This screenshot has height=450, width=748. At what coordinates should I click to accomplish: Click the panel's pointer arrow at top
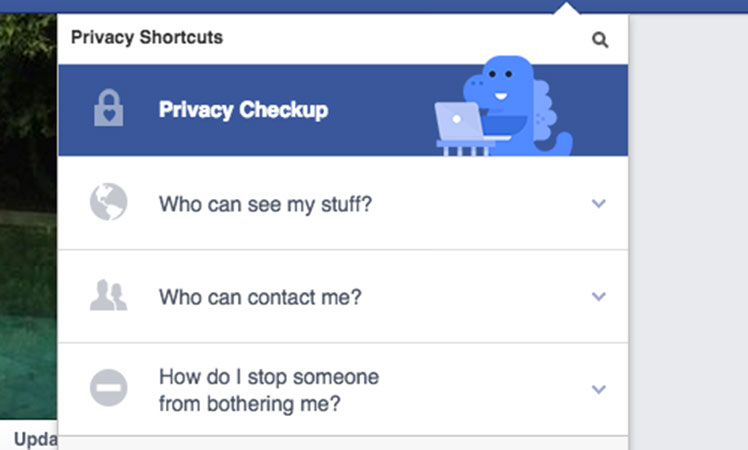coord(569,10)
